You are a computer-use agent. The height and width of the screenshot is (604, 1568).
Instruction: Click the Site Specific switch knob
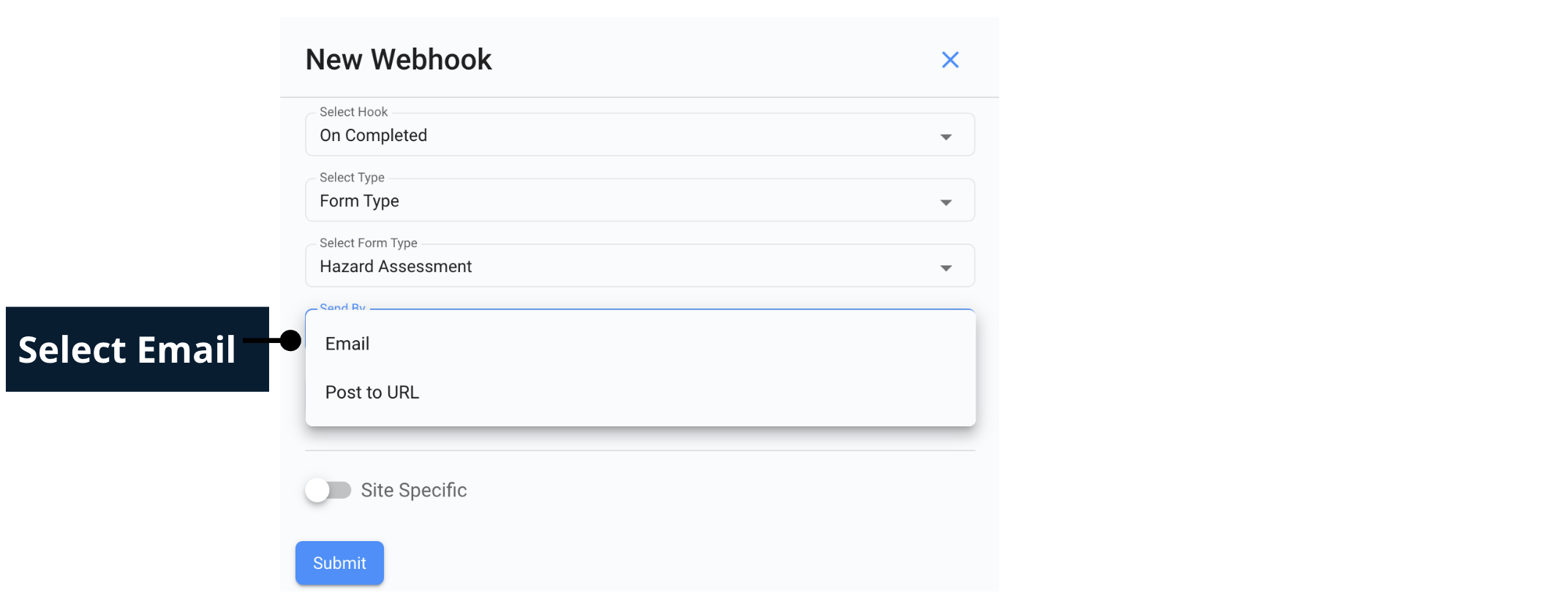tap(318, 490)
